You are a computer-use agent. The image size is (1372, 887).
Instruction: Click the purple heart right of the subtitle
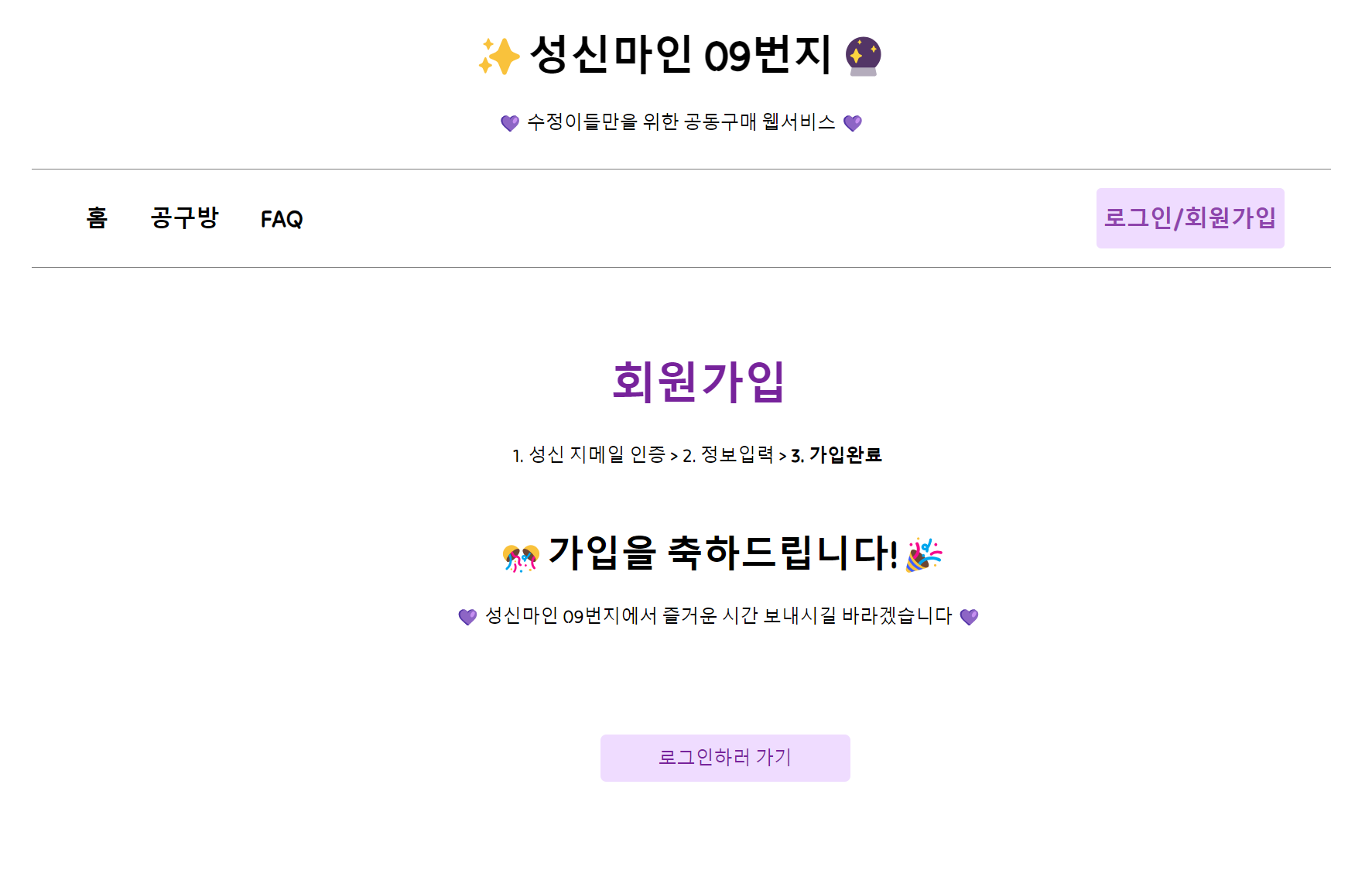pyautogui.click(x=854, y=122)
